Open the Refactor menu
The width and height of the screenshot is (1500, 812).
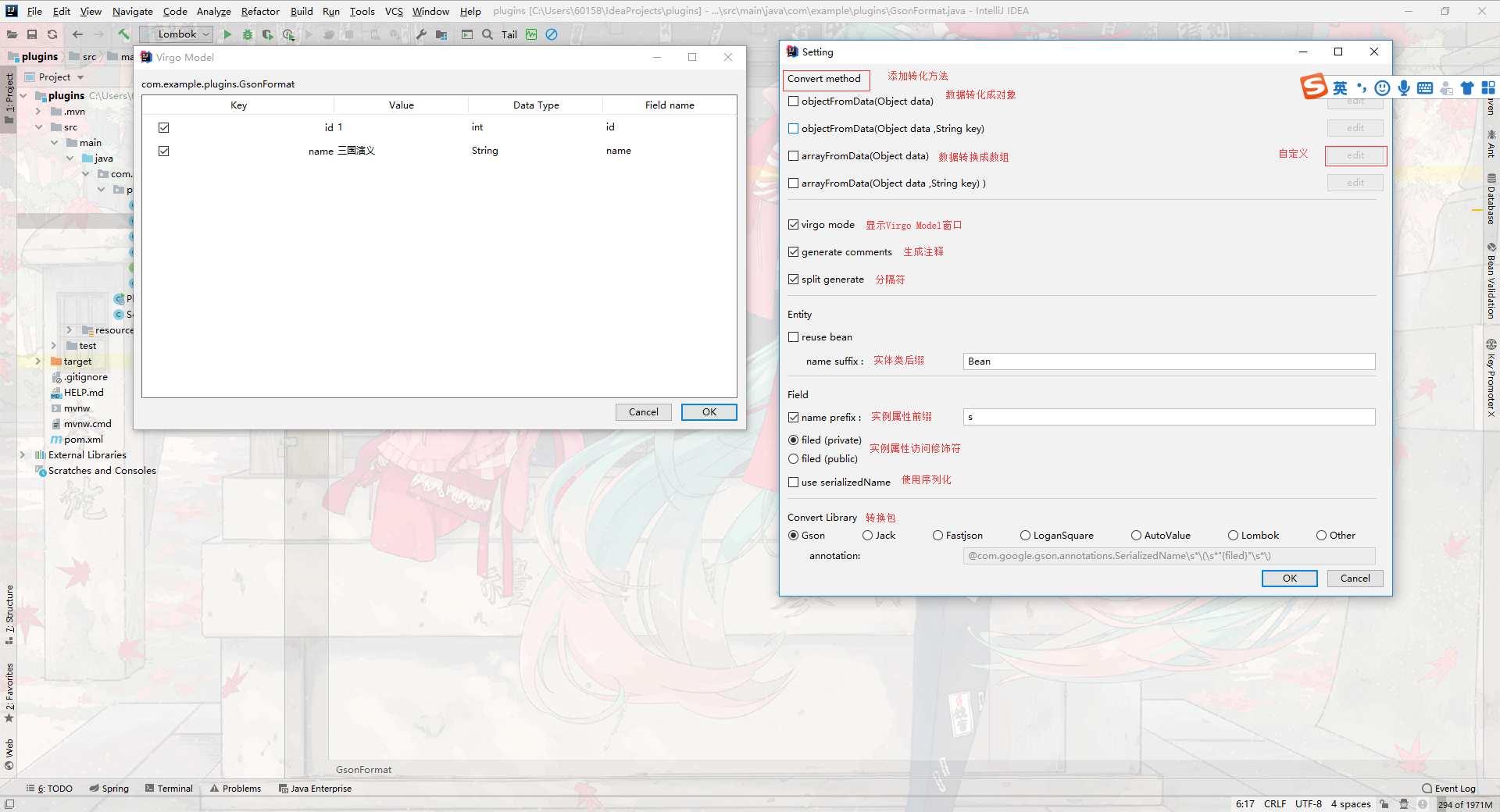260,11
